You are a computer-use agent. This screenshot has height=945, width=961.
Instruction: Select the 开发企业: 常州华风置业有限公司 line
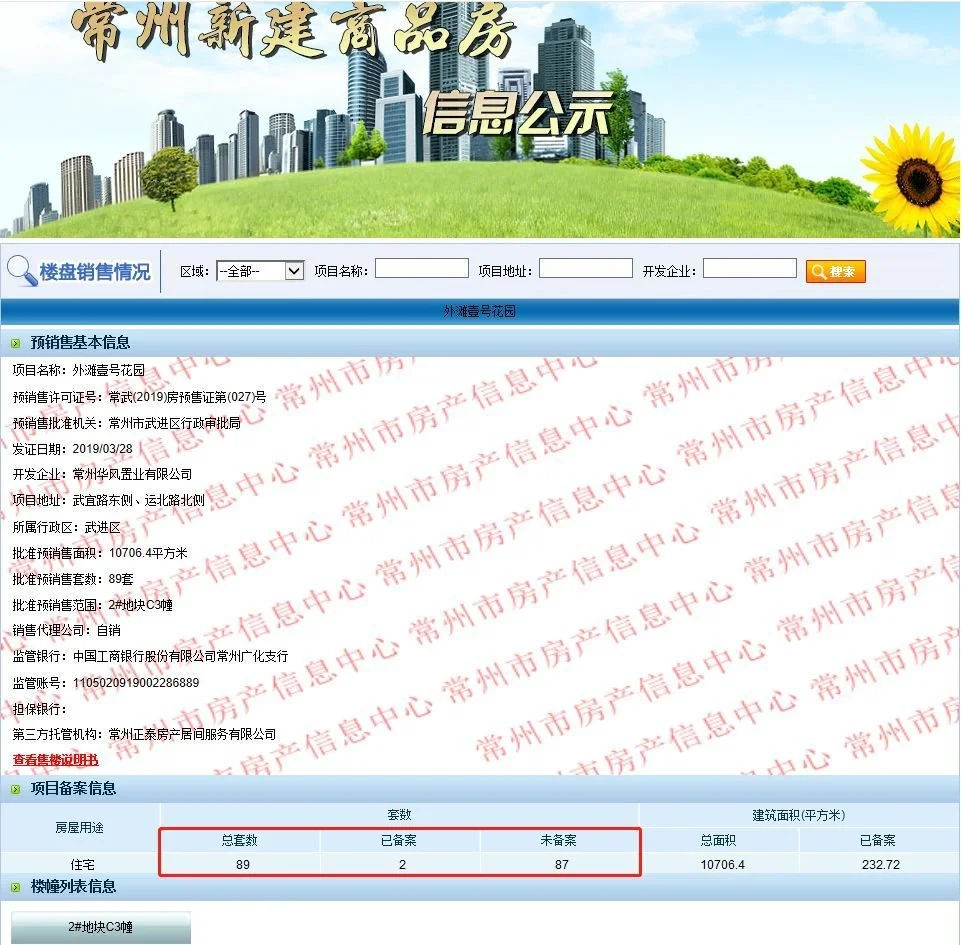click(x=102, y=474)
